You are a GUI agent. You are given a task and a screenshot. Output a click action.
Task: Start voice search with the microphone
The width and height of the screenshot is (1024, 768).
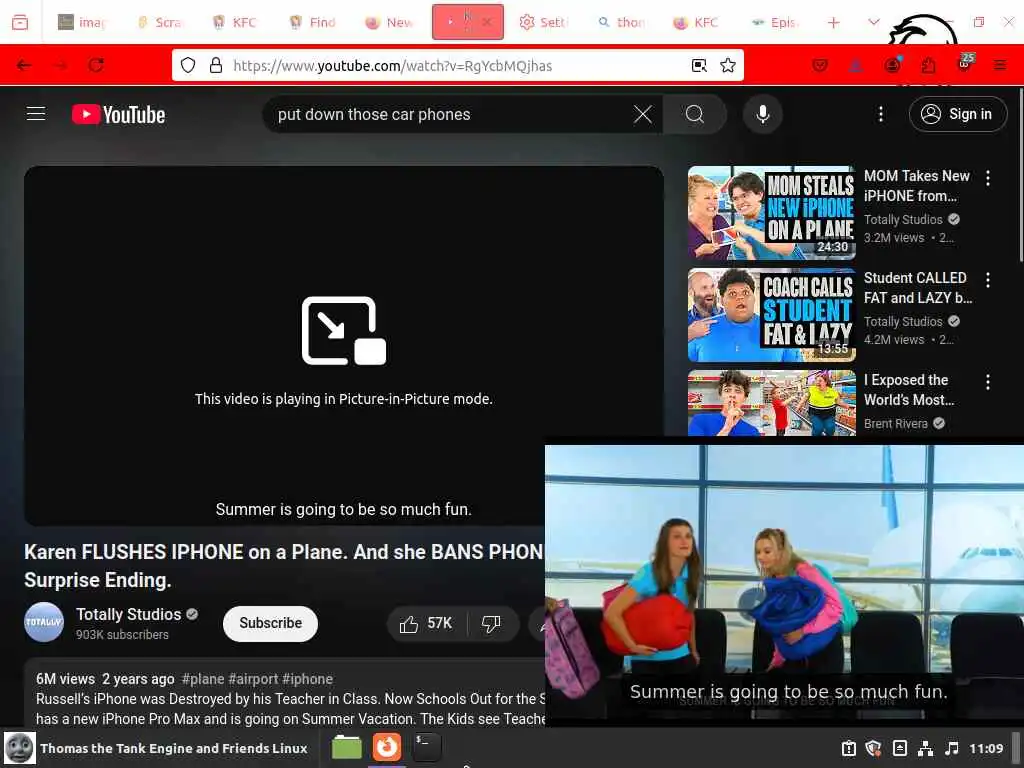coord(762,114)
